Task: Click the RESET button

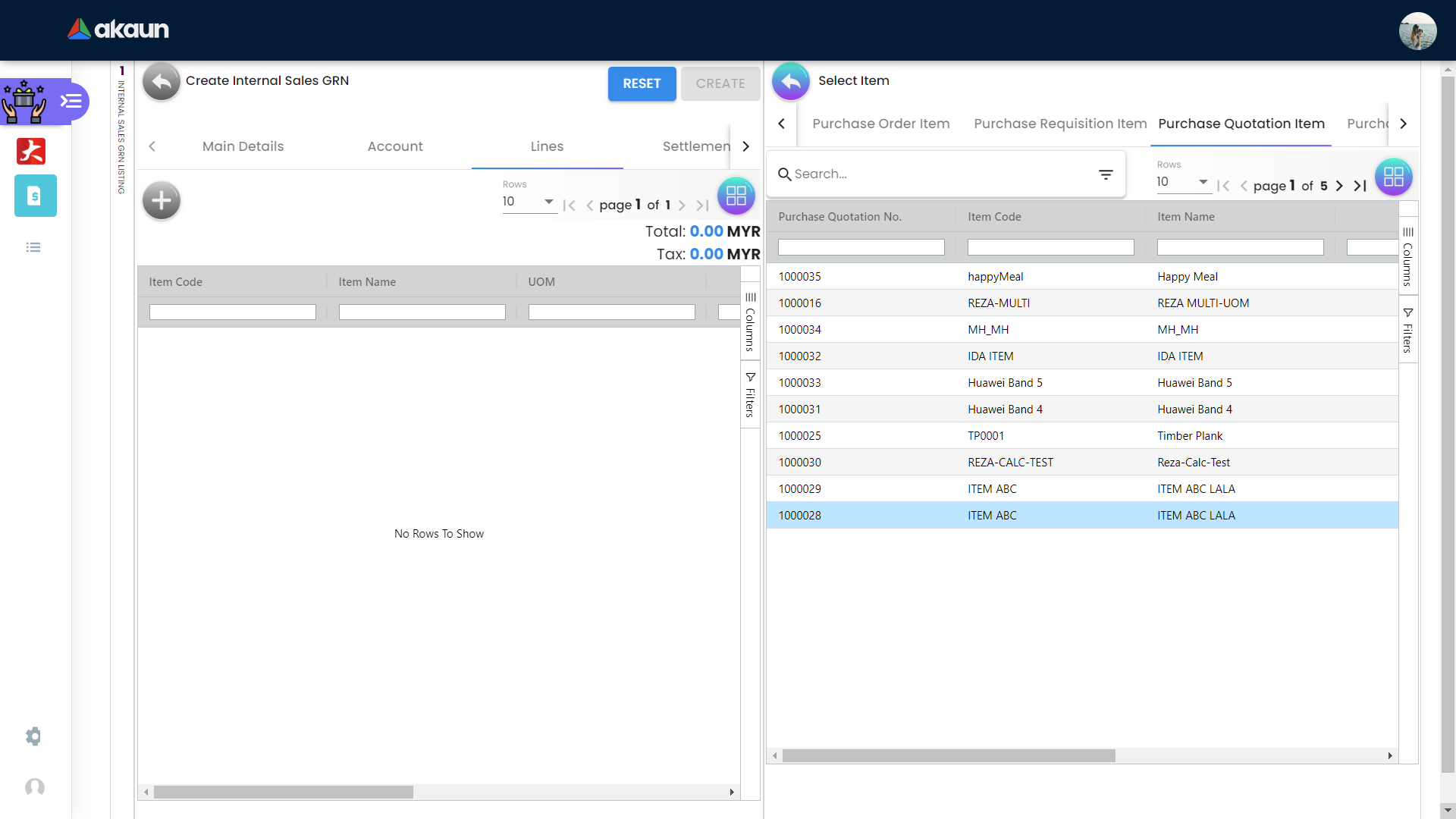Action: 642,83
